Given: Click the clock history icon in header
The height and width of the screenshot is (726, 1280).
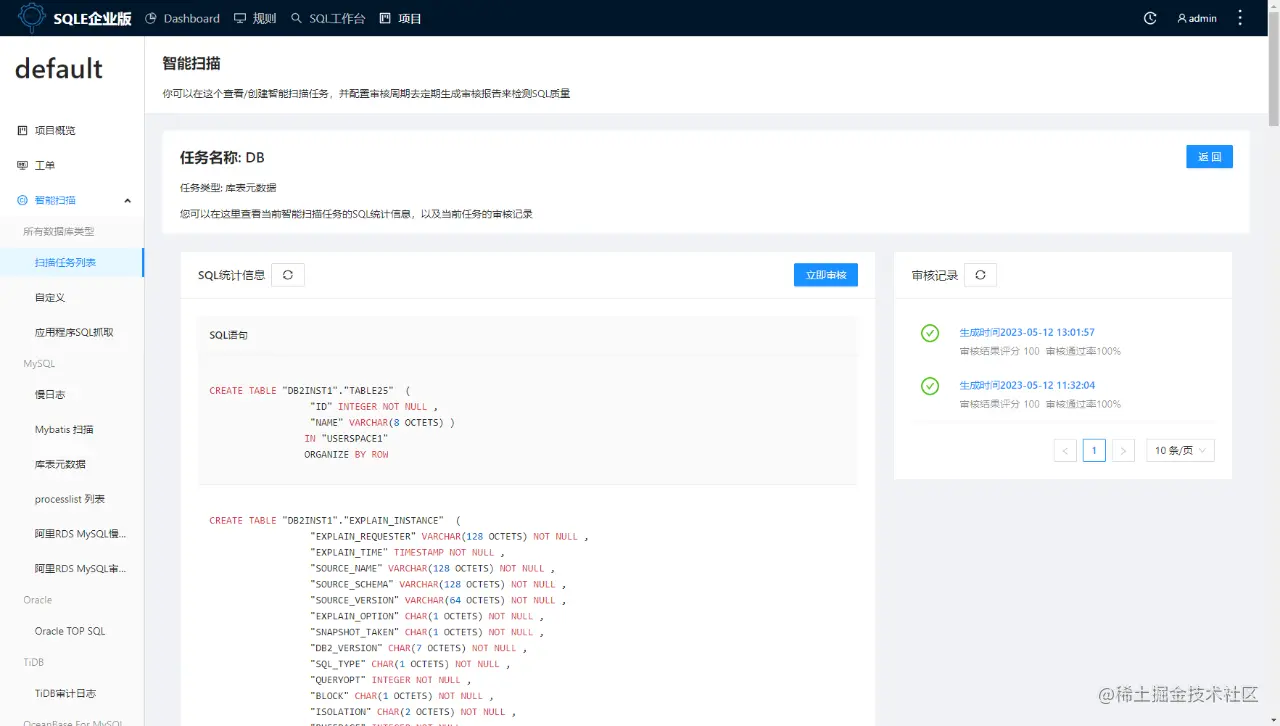Looking at the screenshot, I should click(x=1150, y=18).
